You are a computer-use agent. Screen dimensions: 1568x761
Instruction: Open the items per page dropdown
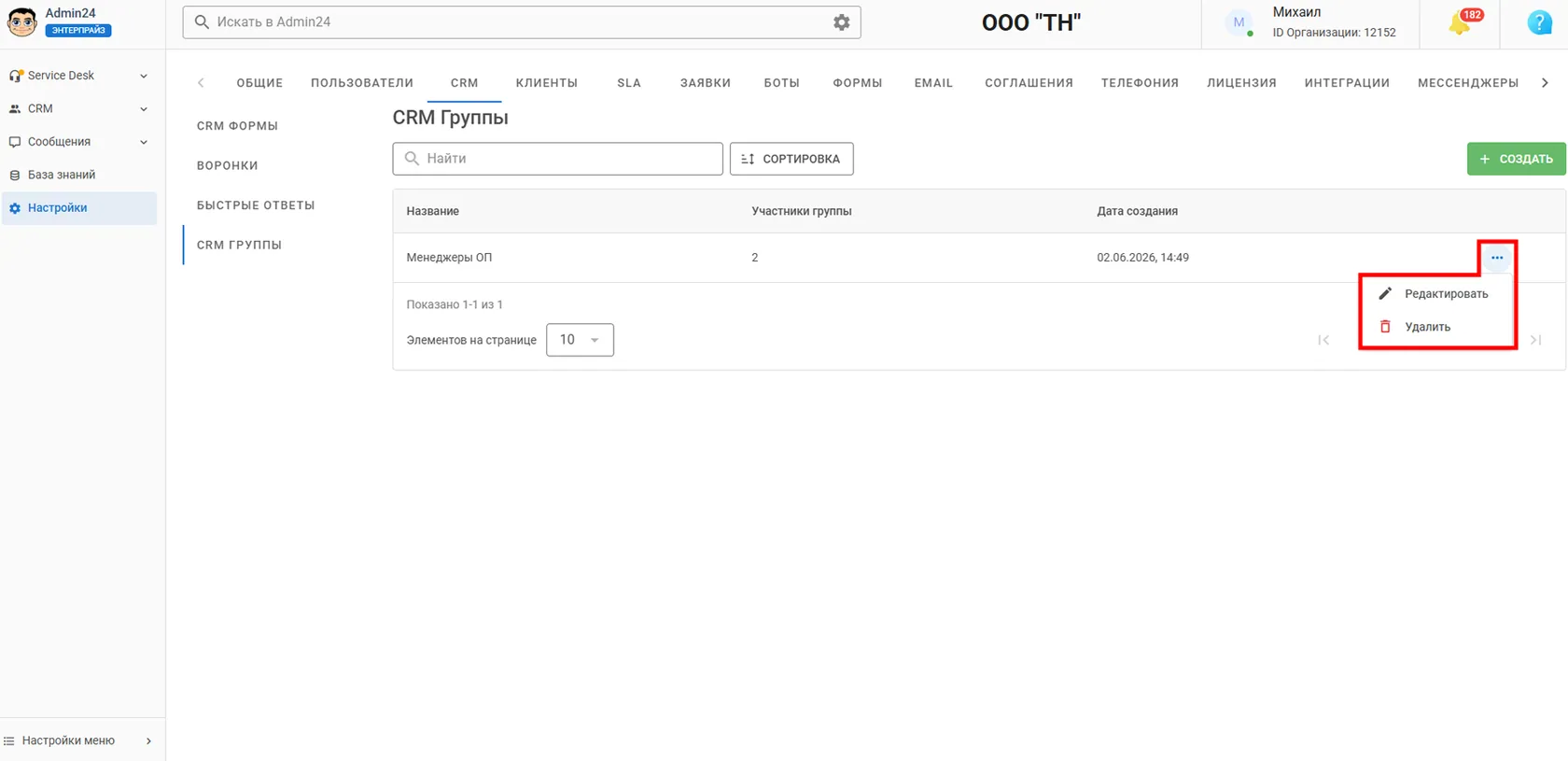tap(580, 340)
